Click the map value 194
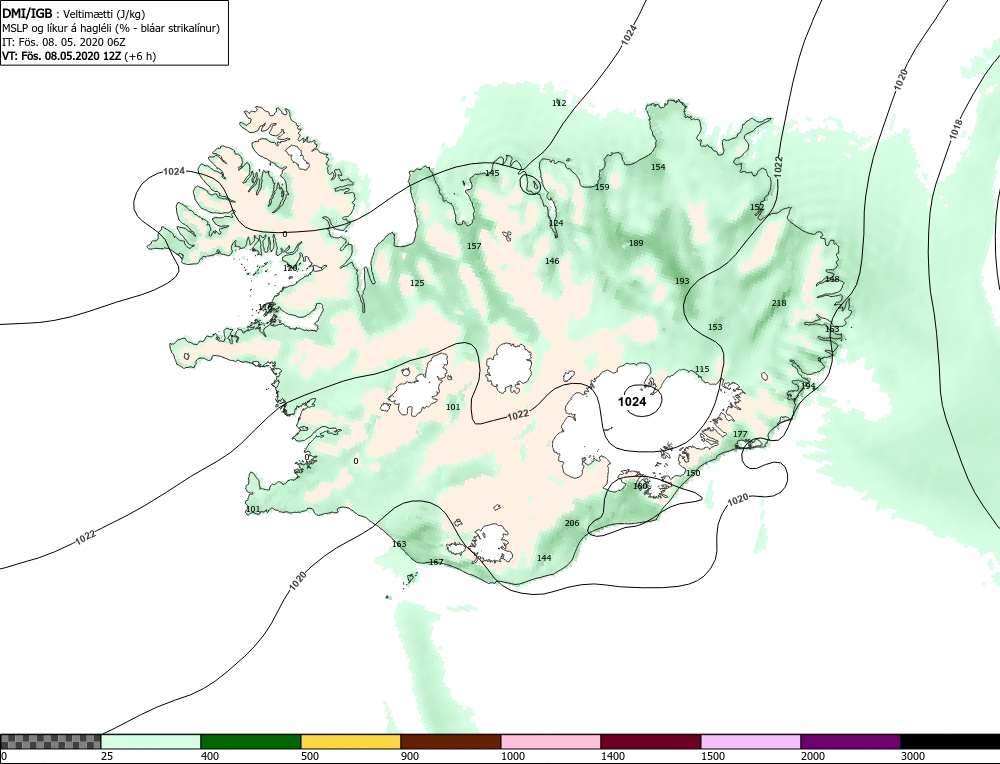1000x764 pixels. (808, 386)
